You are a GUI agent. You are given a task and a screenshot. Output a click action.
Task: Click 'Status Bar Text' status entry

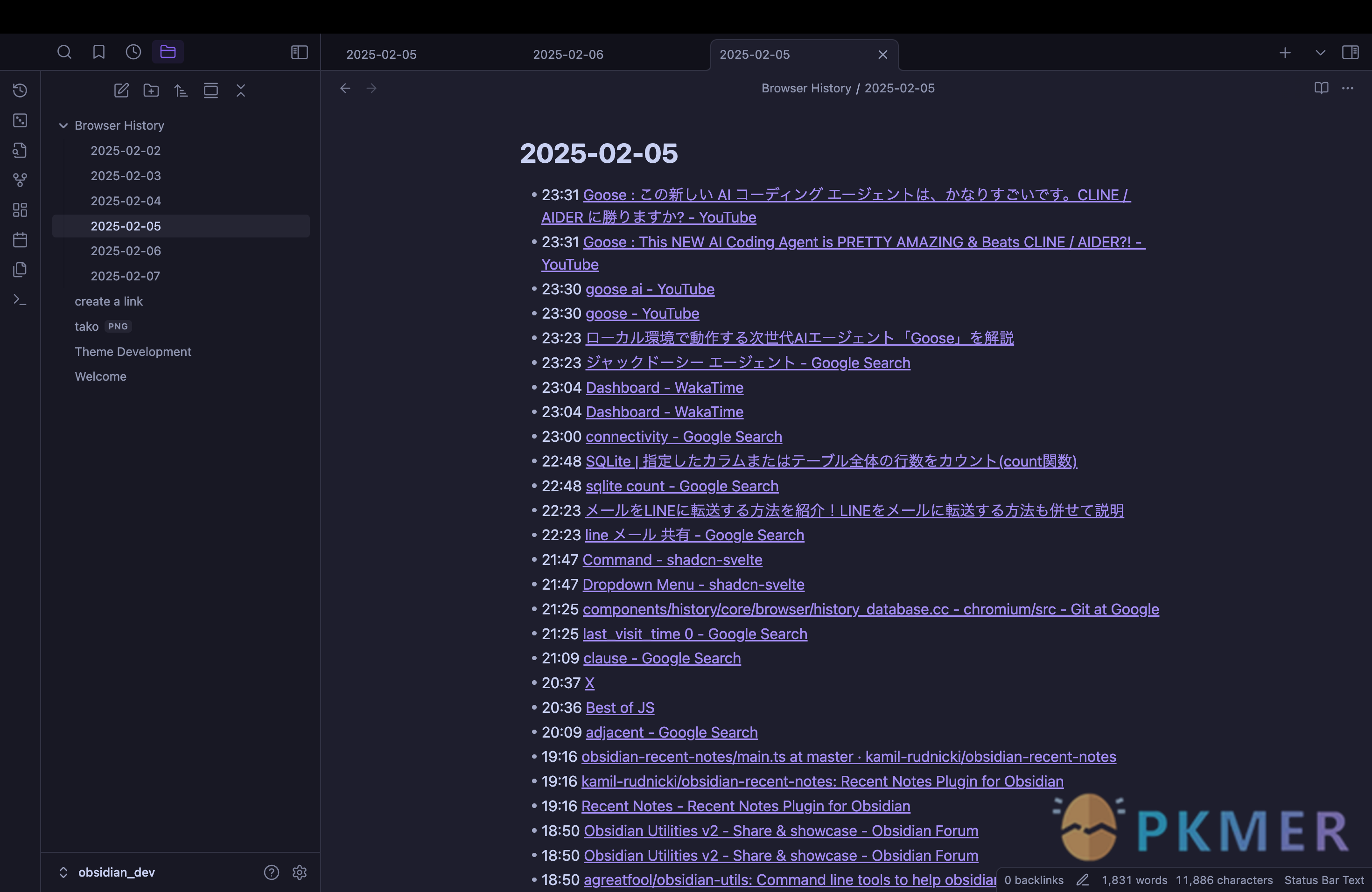[1323, 880]
